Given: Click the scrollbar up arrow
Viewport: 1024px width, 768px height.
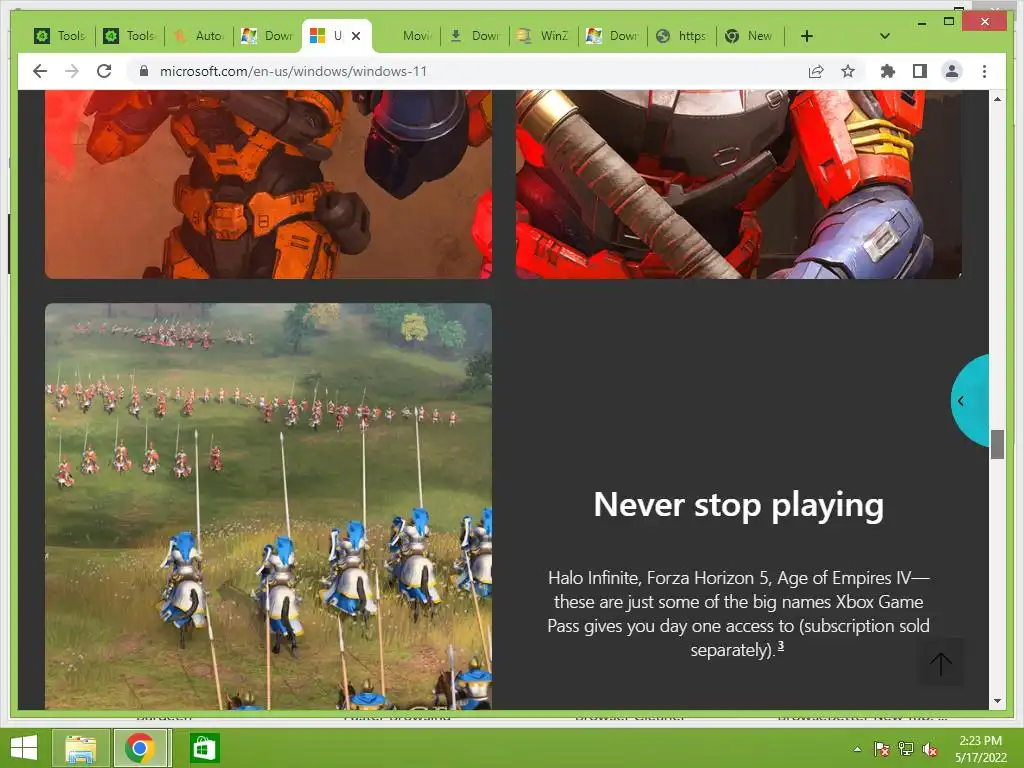Looking at the screenshot, I should (997, 99).
